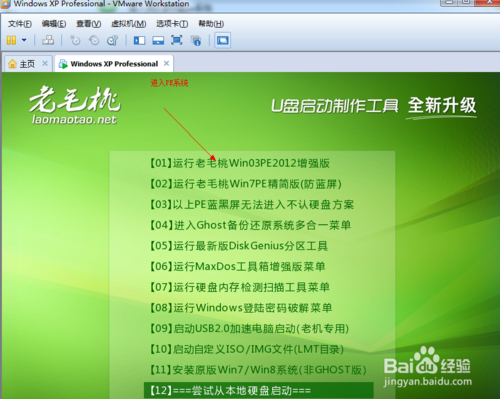Open the 虚拟机(M) menu
The image size is (500, 399).
(128, 24)
